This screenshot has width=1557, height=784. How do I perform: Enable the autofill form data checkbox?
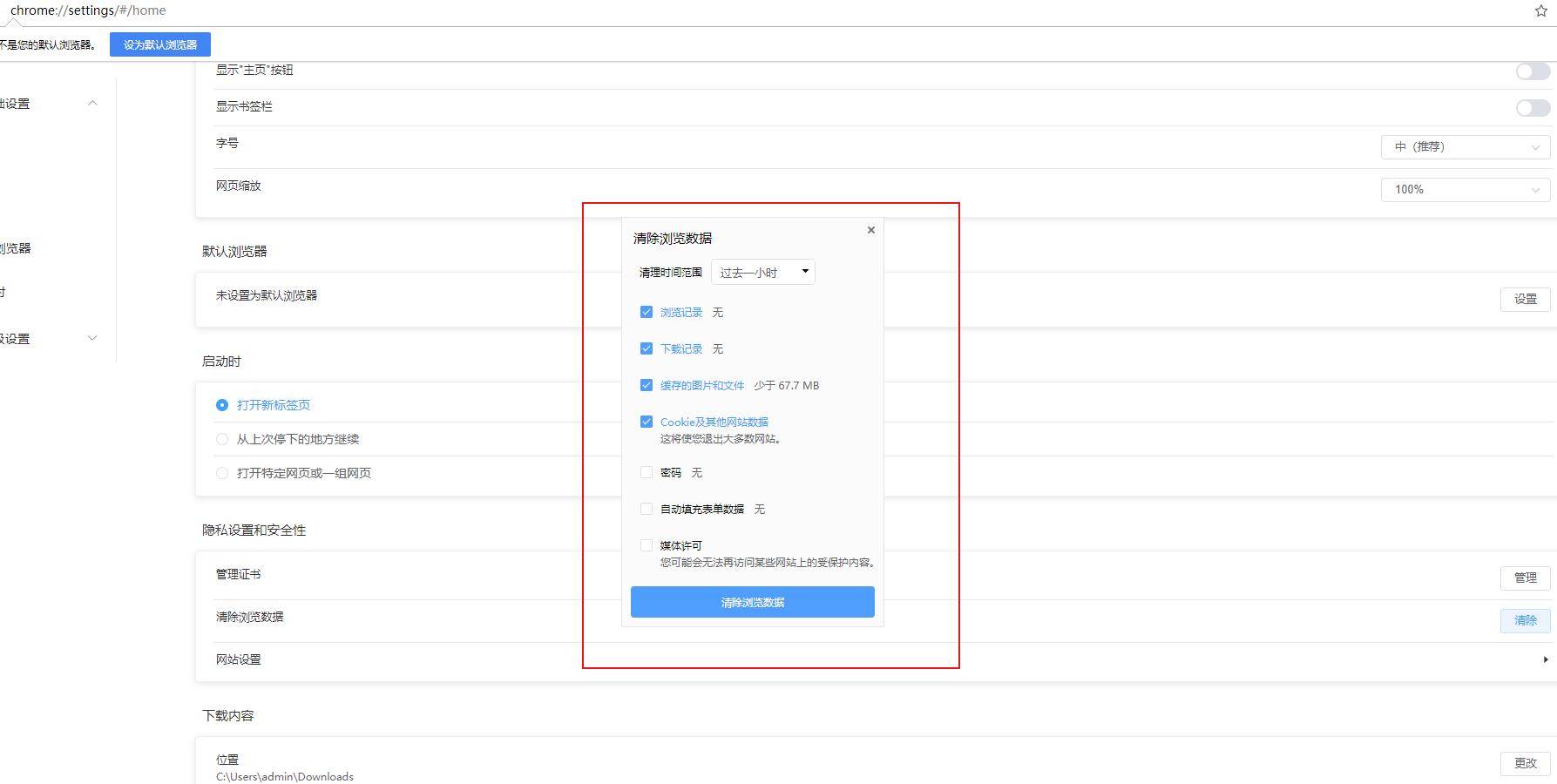(x=646, y=509)
